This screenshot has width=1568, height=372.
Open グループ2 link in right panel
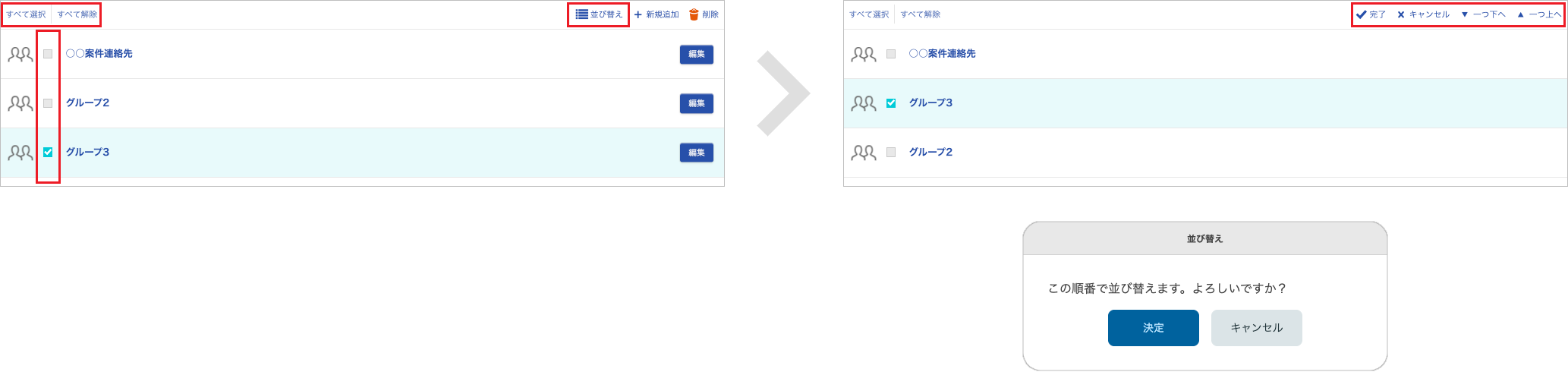[x=931, y=153]
